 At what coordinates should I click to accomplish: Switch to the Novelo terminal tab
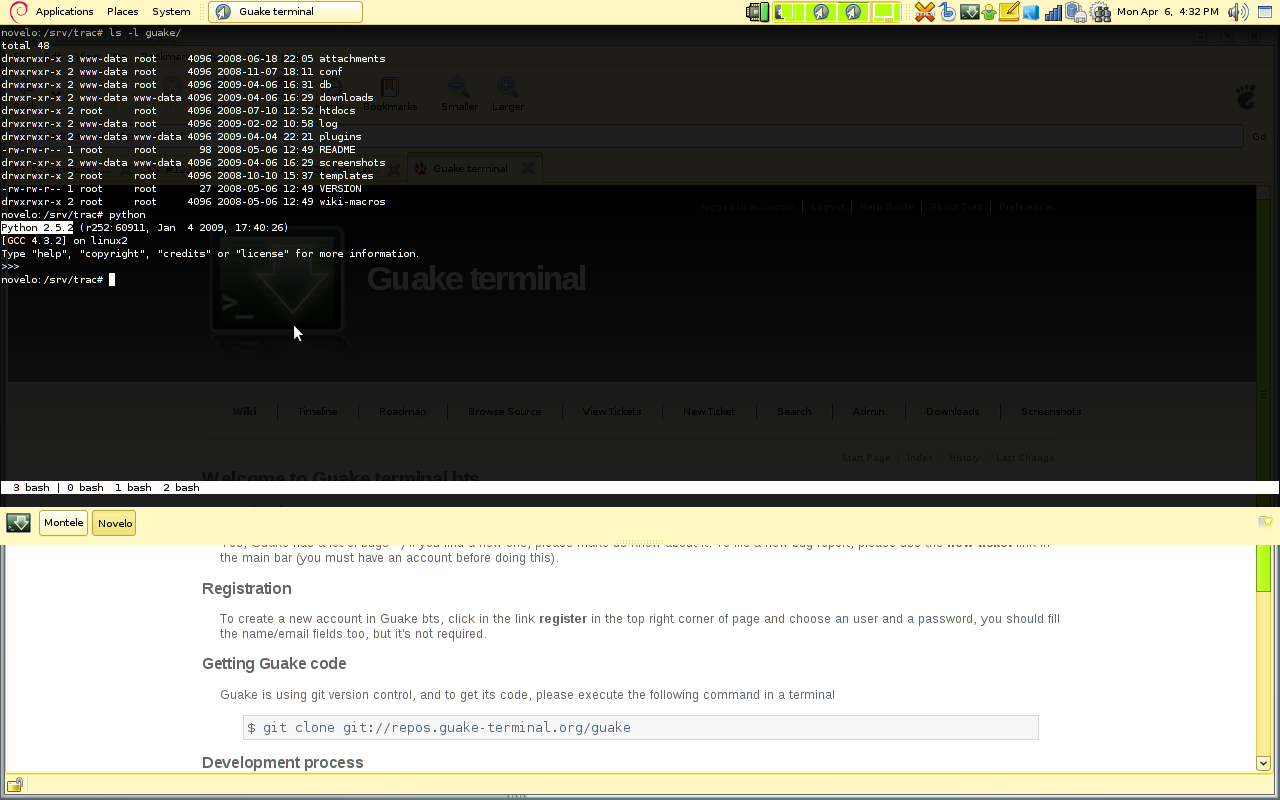point(114,523)
